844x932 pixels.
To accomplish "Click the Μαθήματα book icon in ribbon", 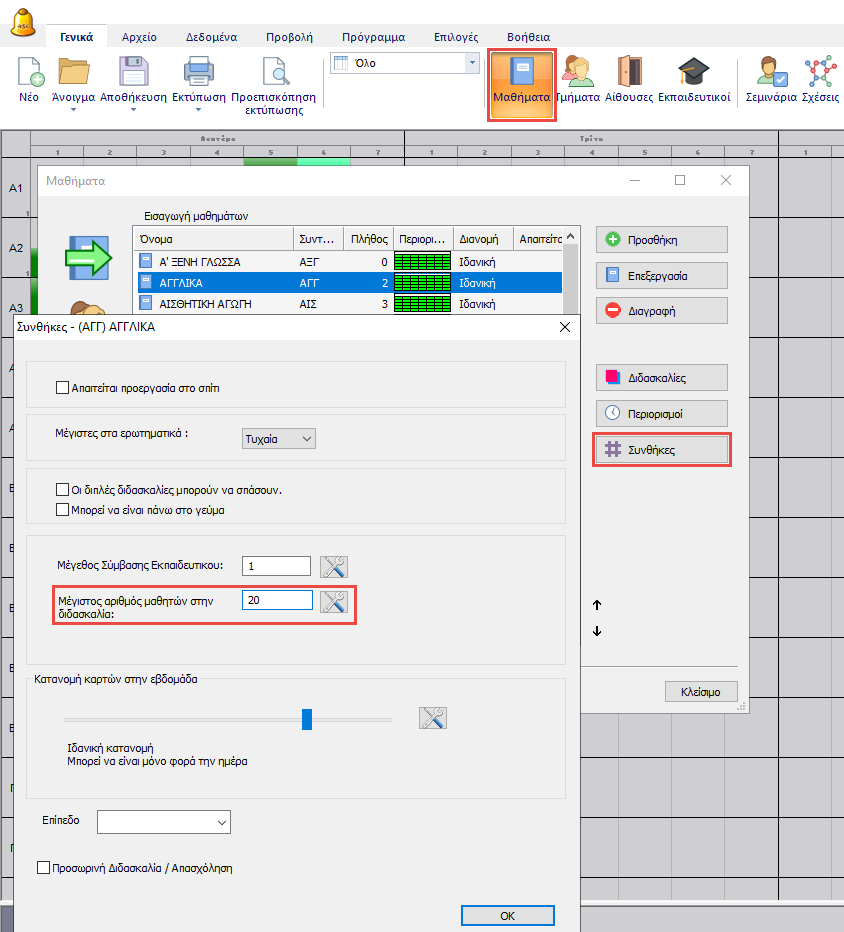I will (521, 76).
